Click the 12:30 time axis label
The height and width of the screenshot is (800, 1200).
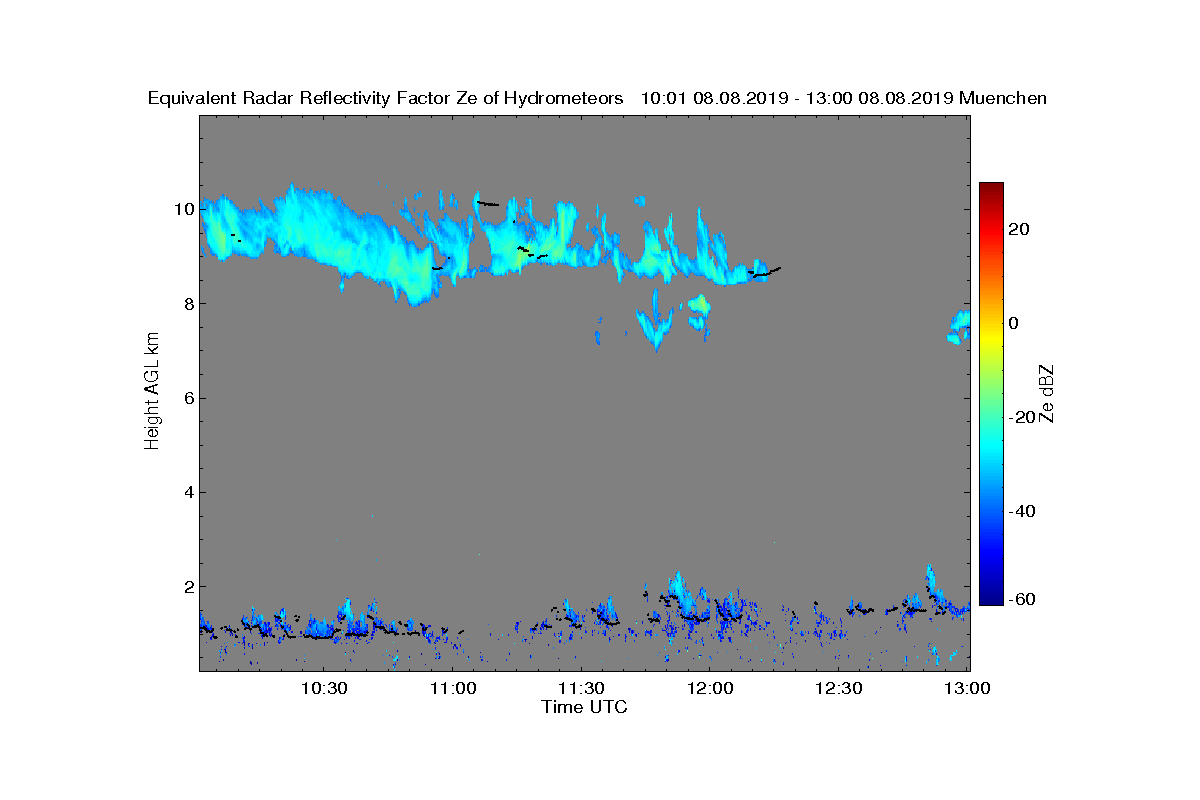point(839,689)
